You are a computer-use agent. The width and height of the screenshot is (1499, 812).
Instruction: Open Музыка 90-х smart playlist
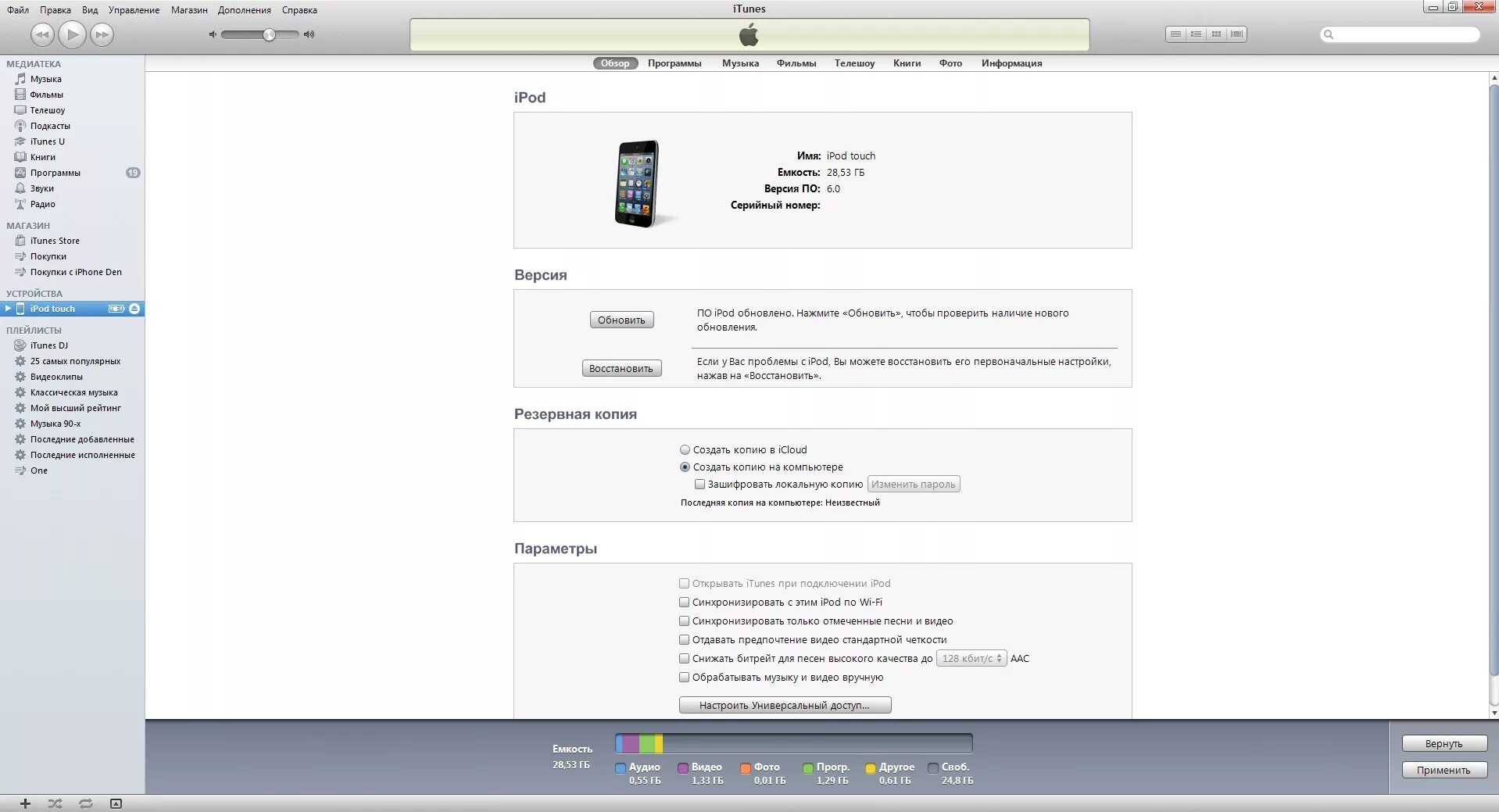[x=72, y=424]
